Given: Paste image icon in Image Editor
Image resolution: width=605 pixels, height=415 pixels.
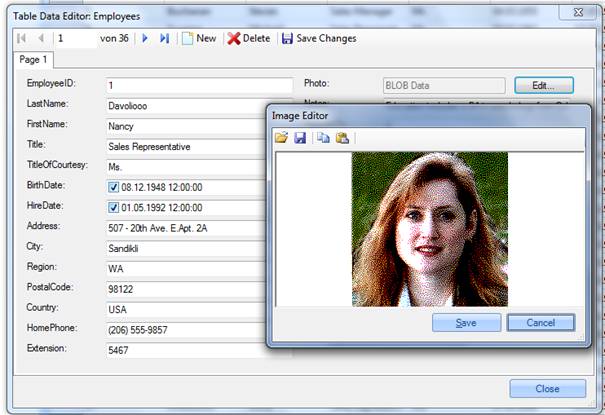Looking at the screenshot, I should 342,137.
